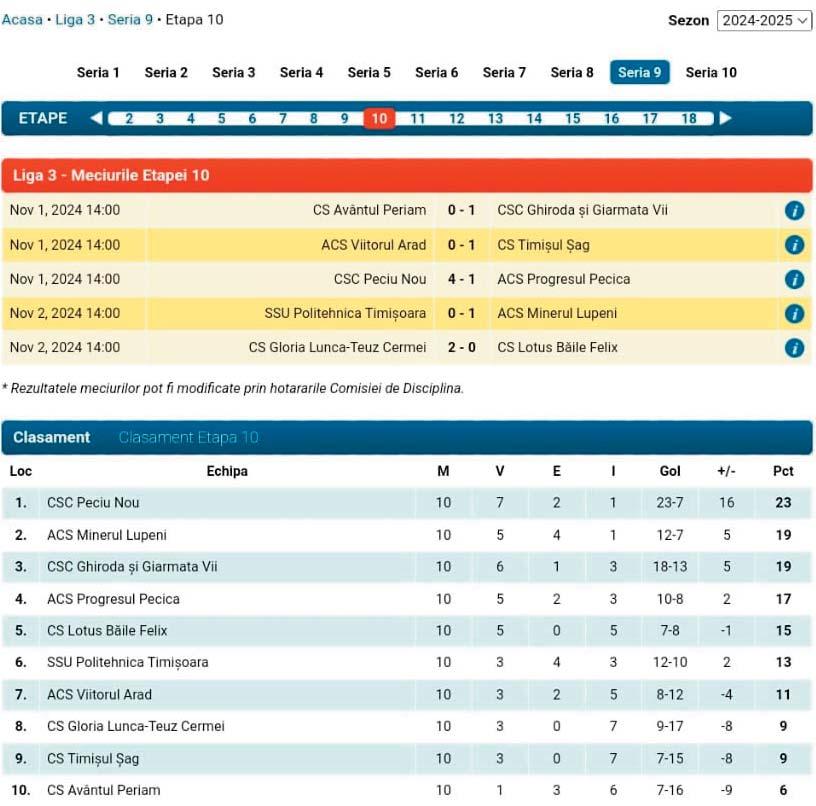
Task: Click CSC Peciu Nou in standings
Action: (93, 503)
